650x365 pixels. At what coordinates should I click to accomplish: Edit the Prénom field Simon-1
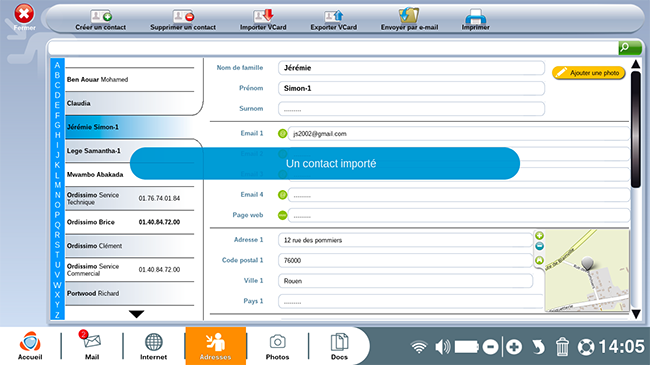(x=411, y=88)
